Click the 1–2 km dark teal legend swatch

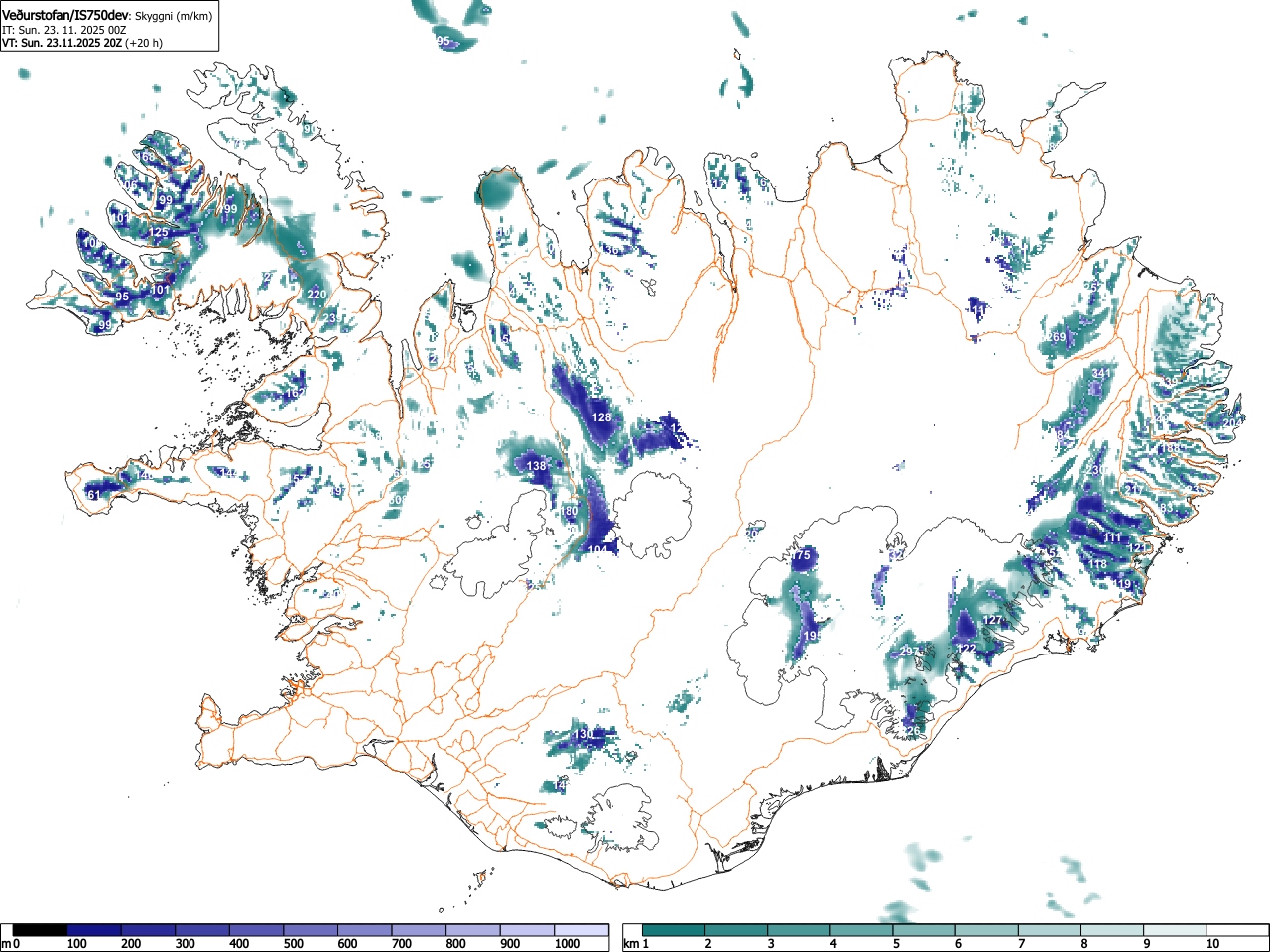click(x=675, y=930)
